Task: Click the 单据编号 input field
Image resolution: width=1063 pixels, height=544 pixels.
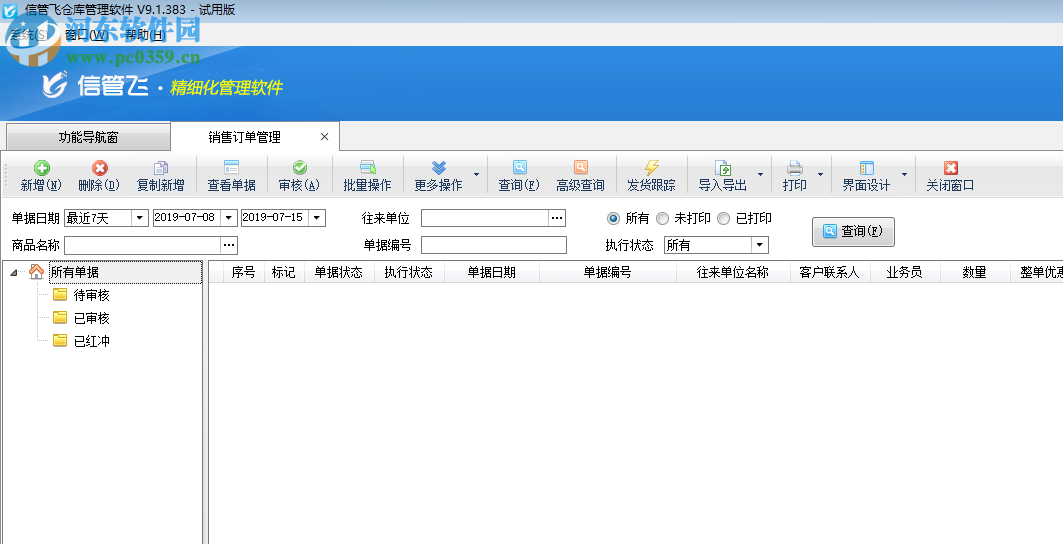Action: click(x=494, y=245)
